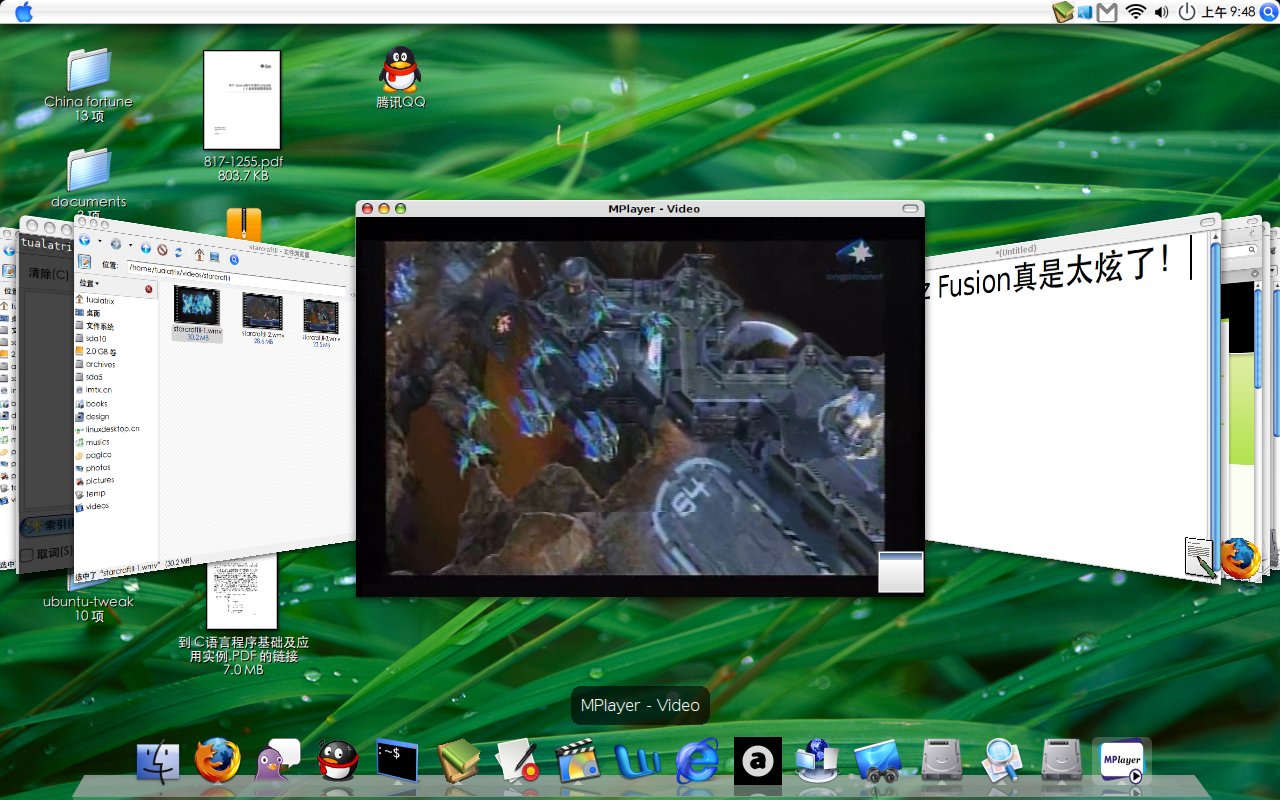The width and height of the screenshot is (1280, 800).
Task: Click the Back arrow in the file browser
Action: (85, 241)
